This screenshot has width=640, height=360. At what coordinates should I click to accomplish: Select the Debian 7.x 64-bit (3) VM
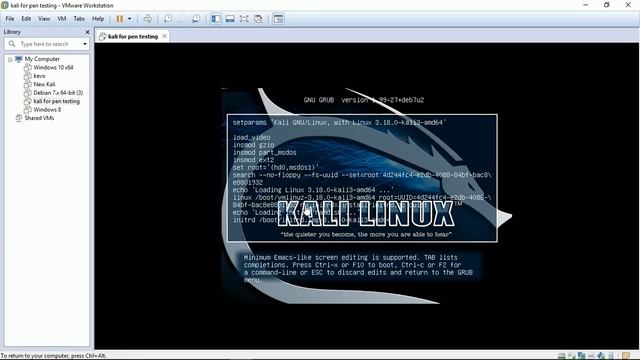pyautogui.click(x=58, y=93)
